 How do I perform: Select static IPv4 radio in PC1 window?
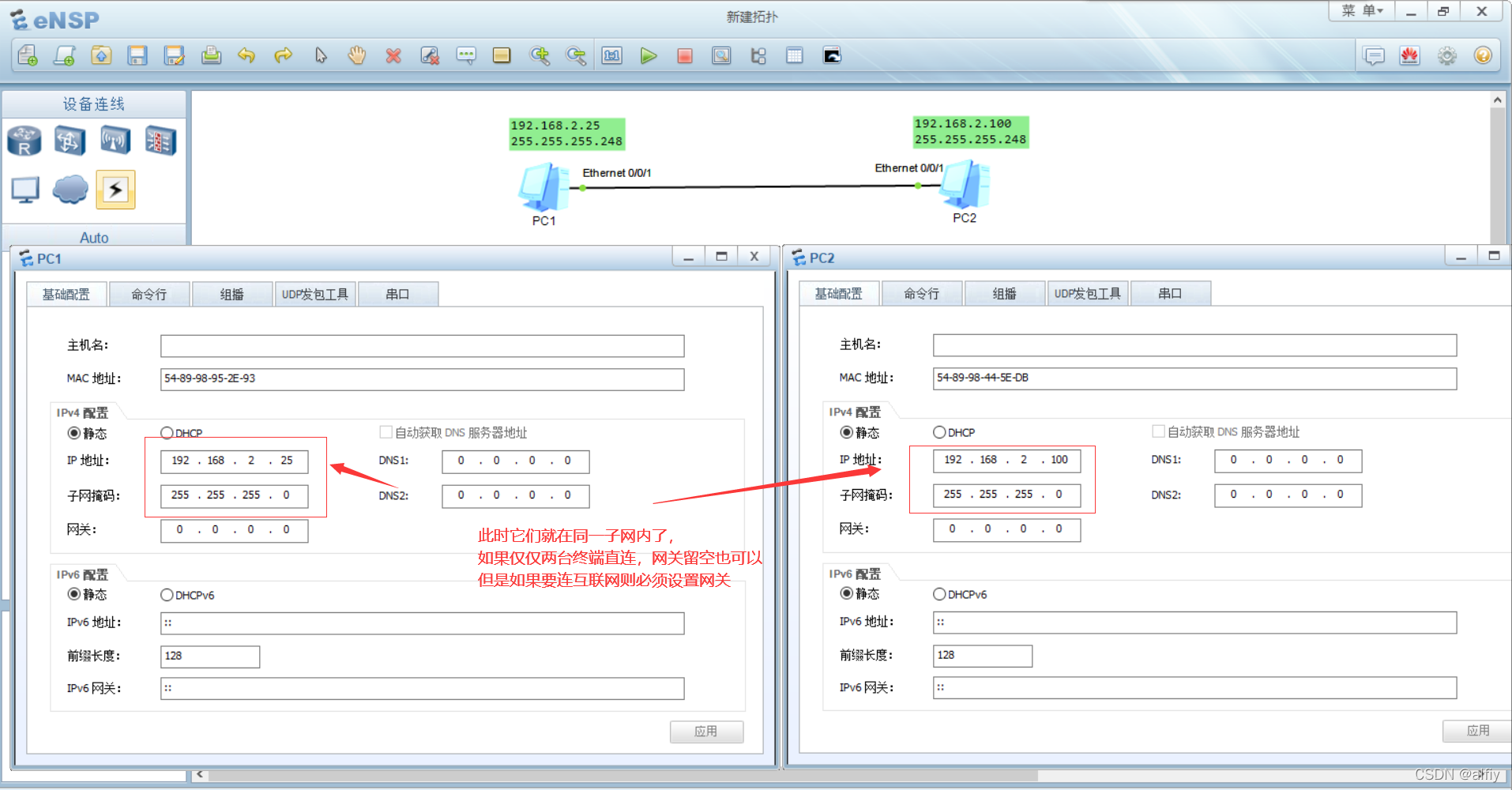tap(74, 433)
